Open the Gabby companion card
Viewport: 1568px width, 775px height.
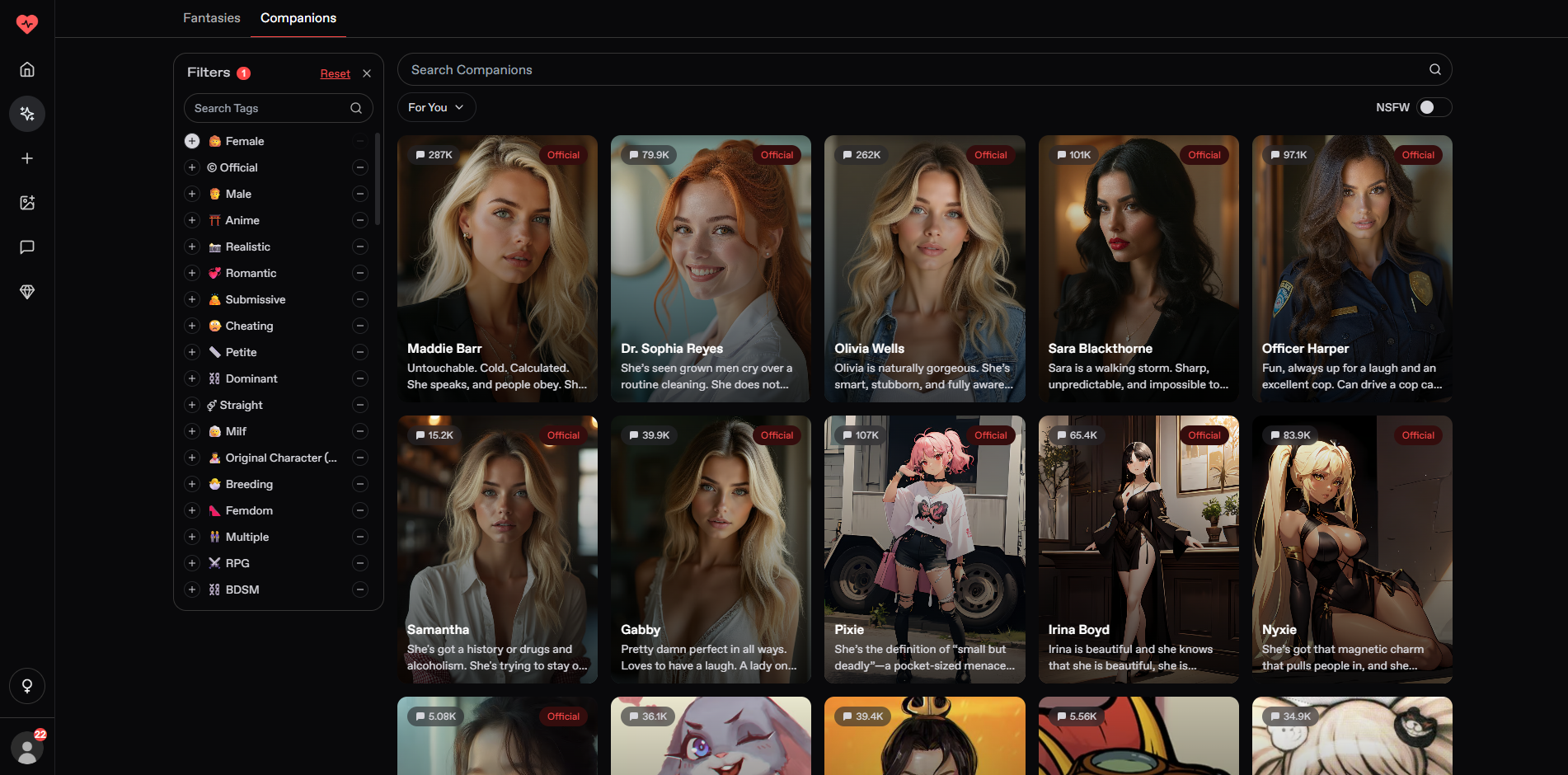pos(711,549)
